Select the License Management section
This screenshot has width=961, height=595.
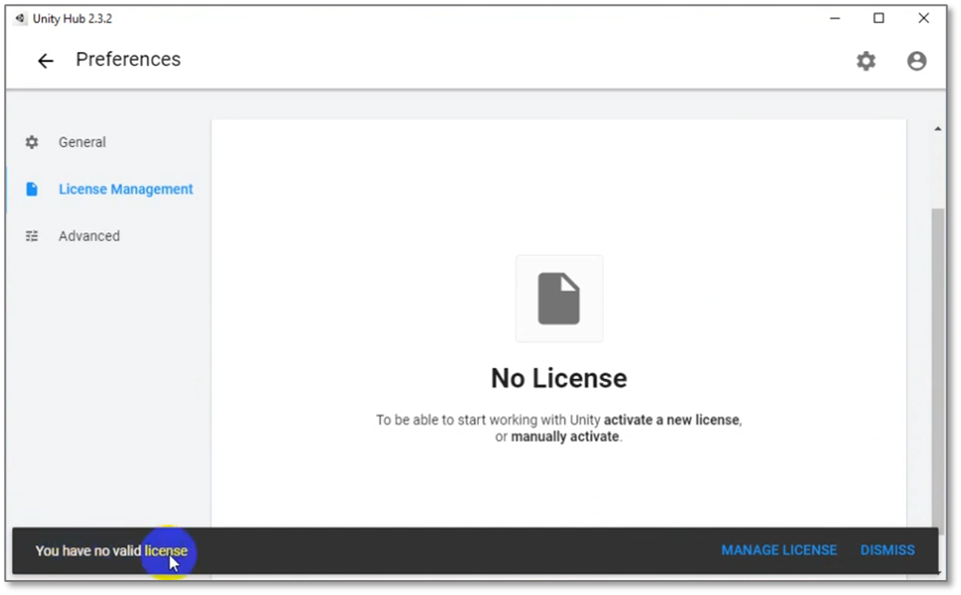click(126, 189)
